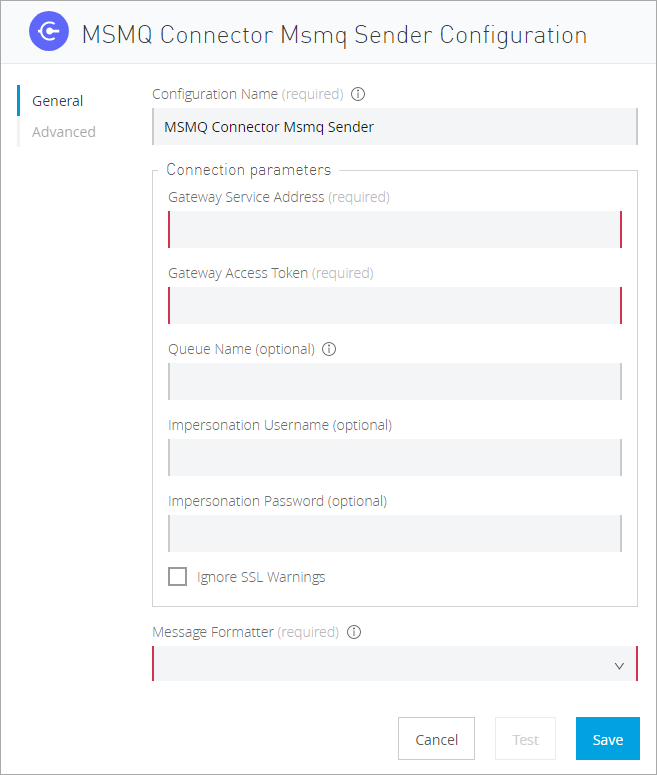This screenshot has width=657, height=775.
Task: Click into Gateway Access Token field
Action: [x=394, y=306]
